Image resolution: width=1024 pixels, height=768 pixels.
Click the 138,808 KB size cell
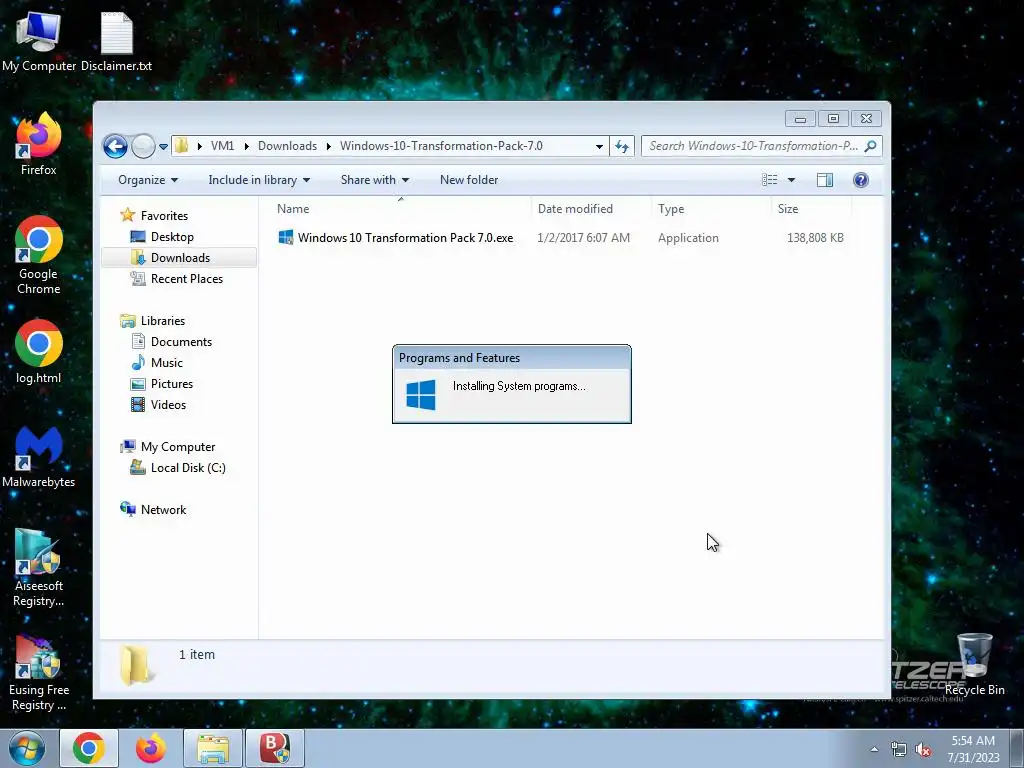pos(814,238)
